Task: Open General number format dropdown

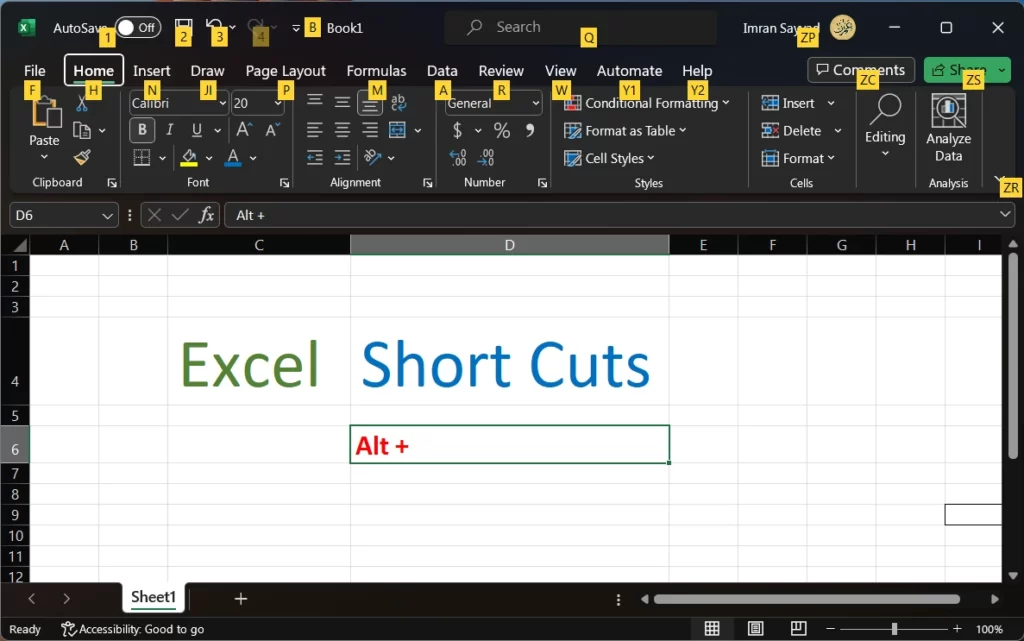Action: pos(536,103)
